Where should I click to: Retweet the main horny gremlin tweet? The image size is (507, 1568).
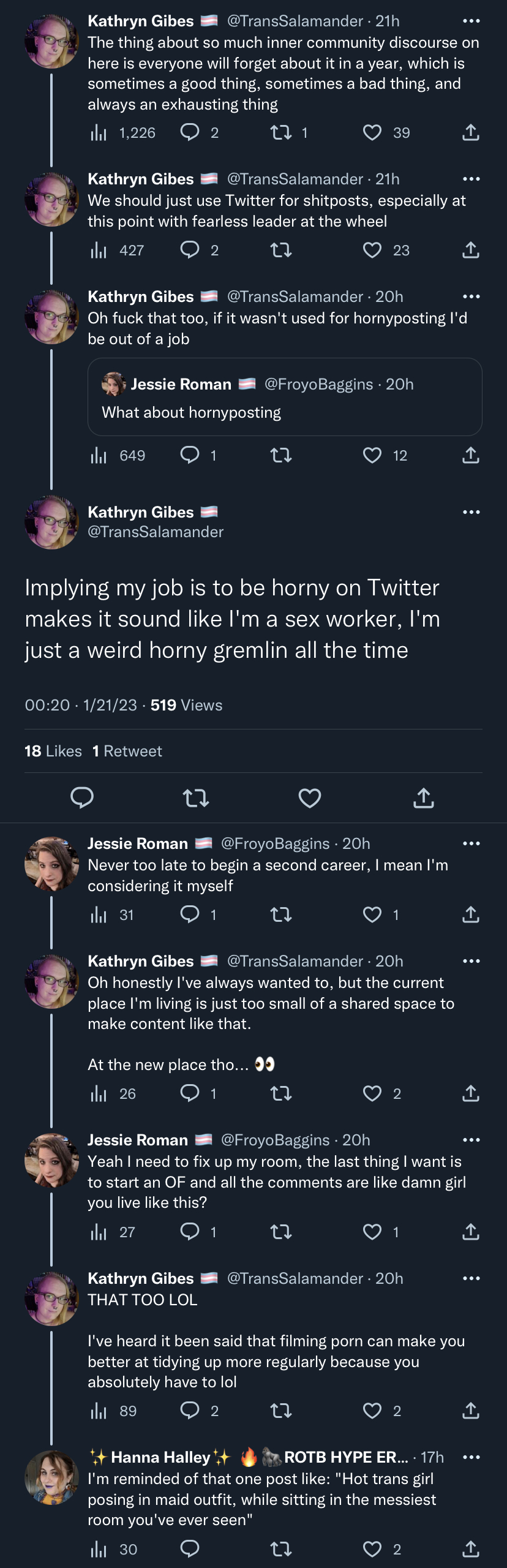pyautogui.click(x=196, y=798)
